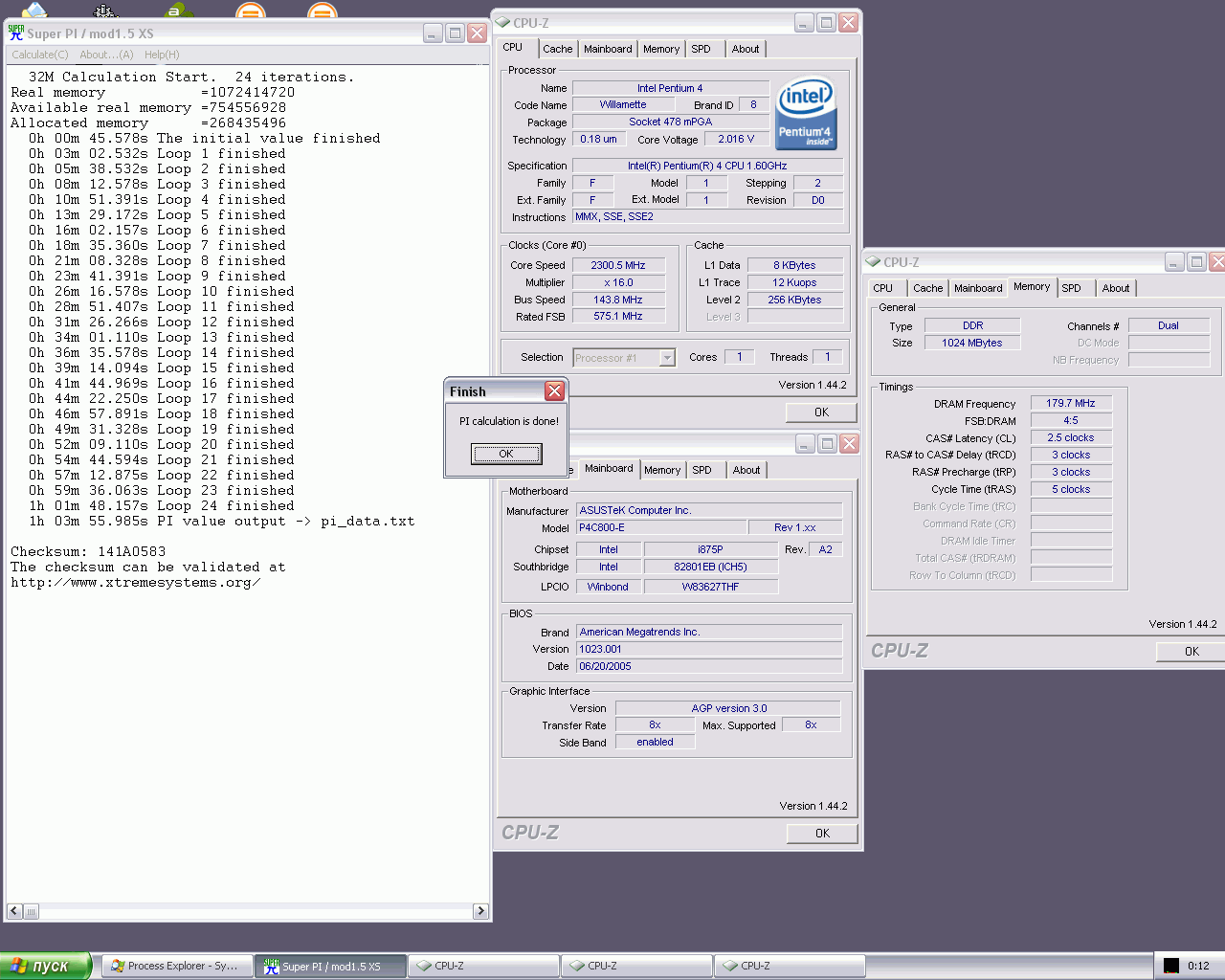Open the About menu in Super PI
Screen dimensions: 1225x980
[x=106, y=55]
